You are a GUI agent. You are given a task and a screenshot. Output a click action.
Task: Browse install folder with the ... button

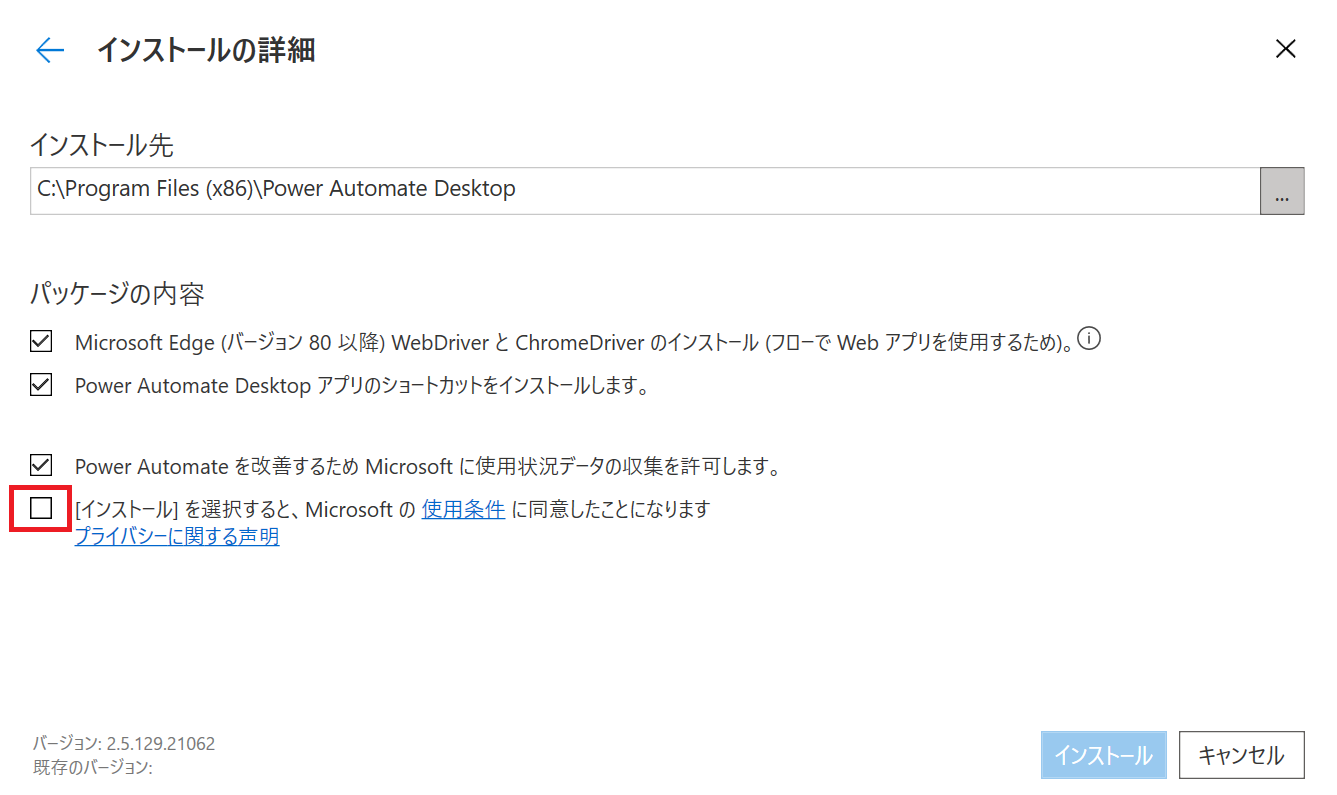[1282, 191]
